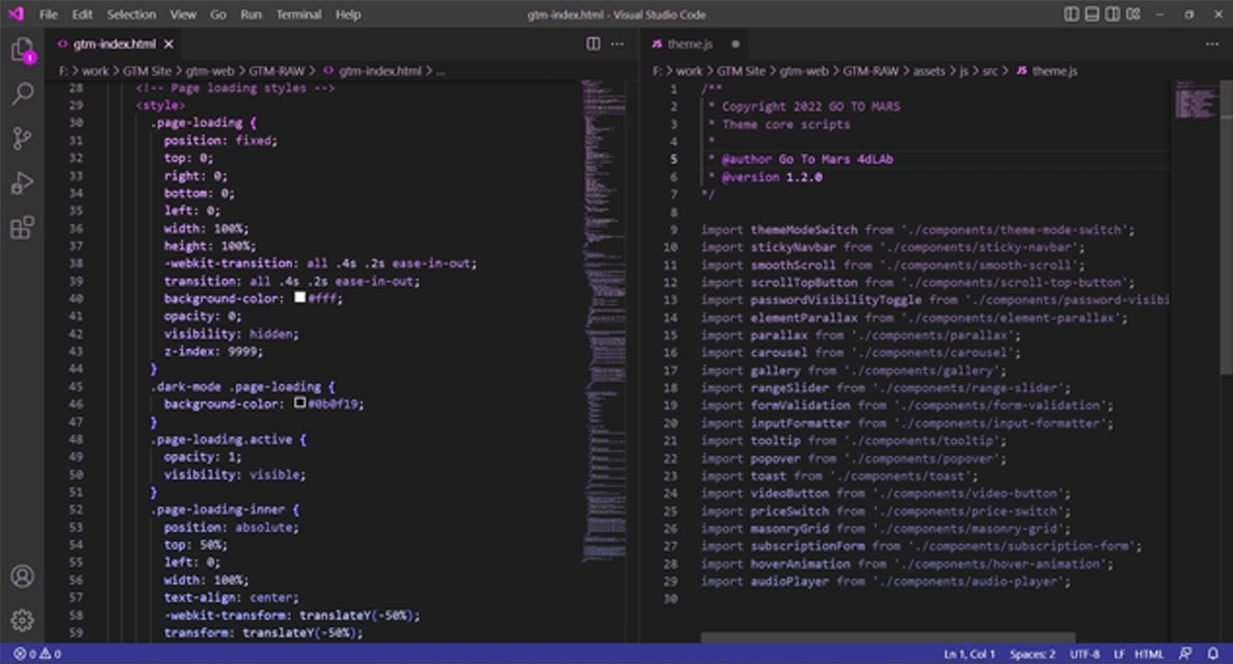Open the Search view in activity bar
The image size is (1233, 664).
(x=22, y=94)
